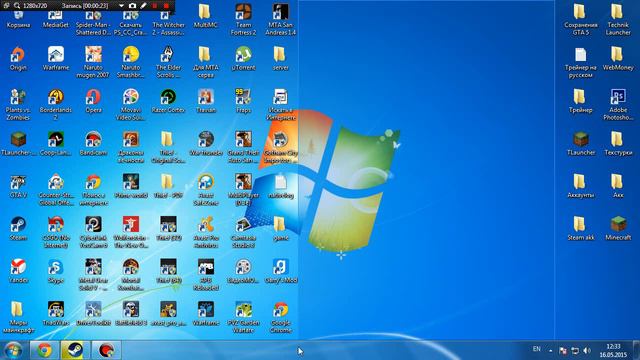Select the War Thunder icon
The height and width of the screenshot is (360, 640).
[206, 144]
